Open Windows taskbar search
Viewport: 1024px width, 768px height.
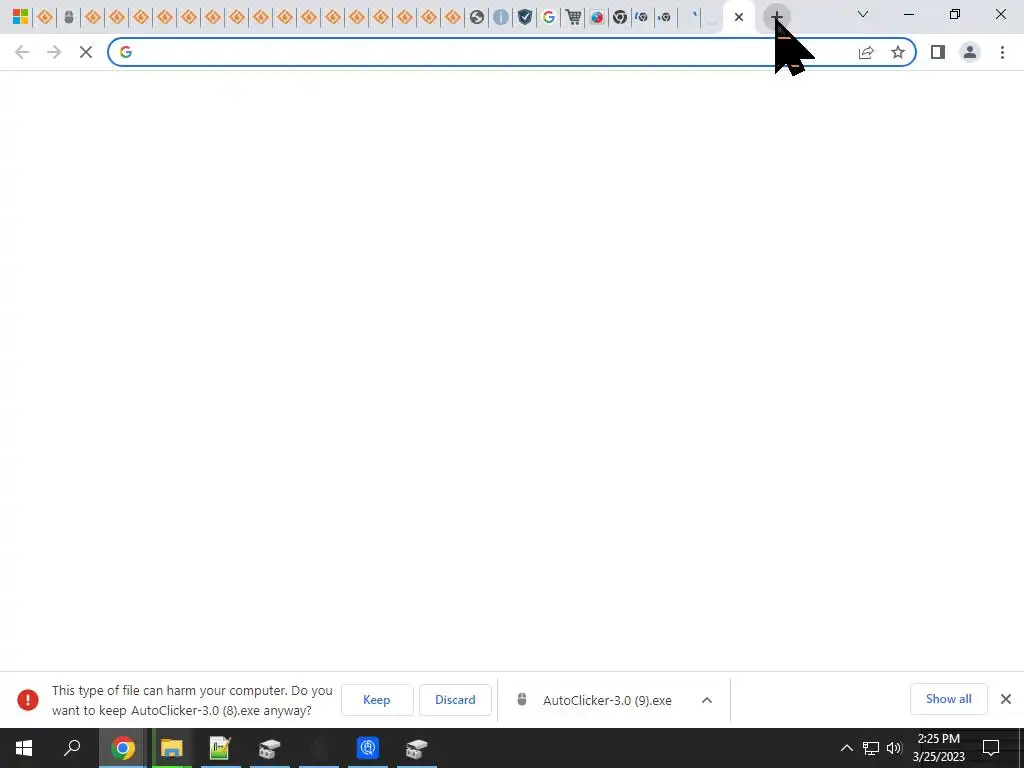point(72,748)
